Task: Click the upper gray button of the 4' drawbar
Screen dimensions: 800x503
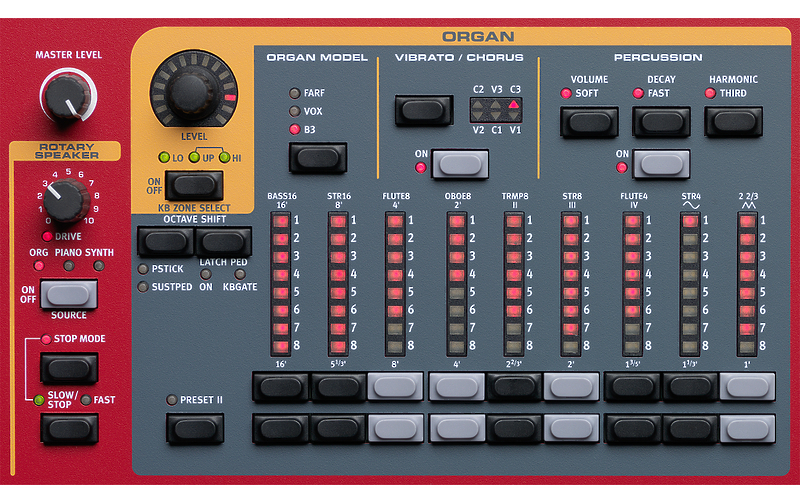Action: click(457, 387)
